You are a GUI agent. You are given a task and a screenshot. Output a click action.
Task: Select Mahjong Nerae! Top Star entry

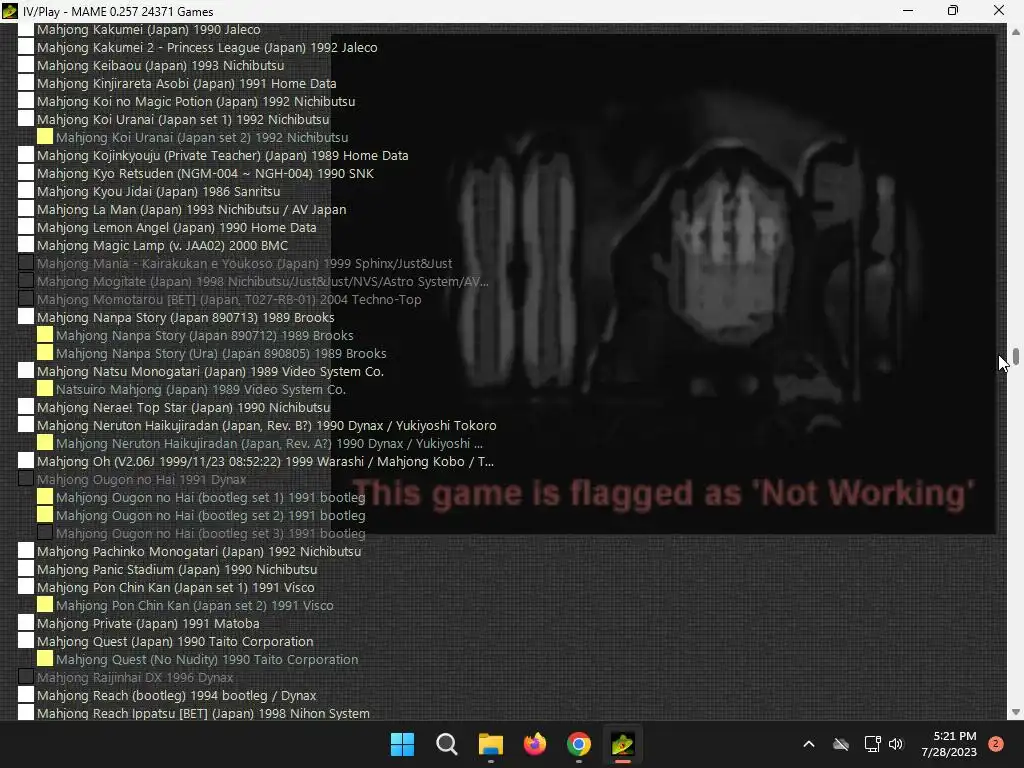(184, 407)
